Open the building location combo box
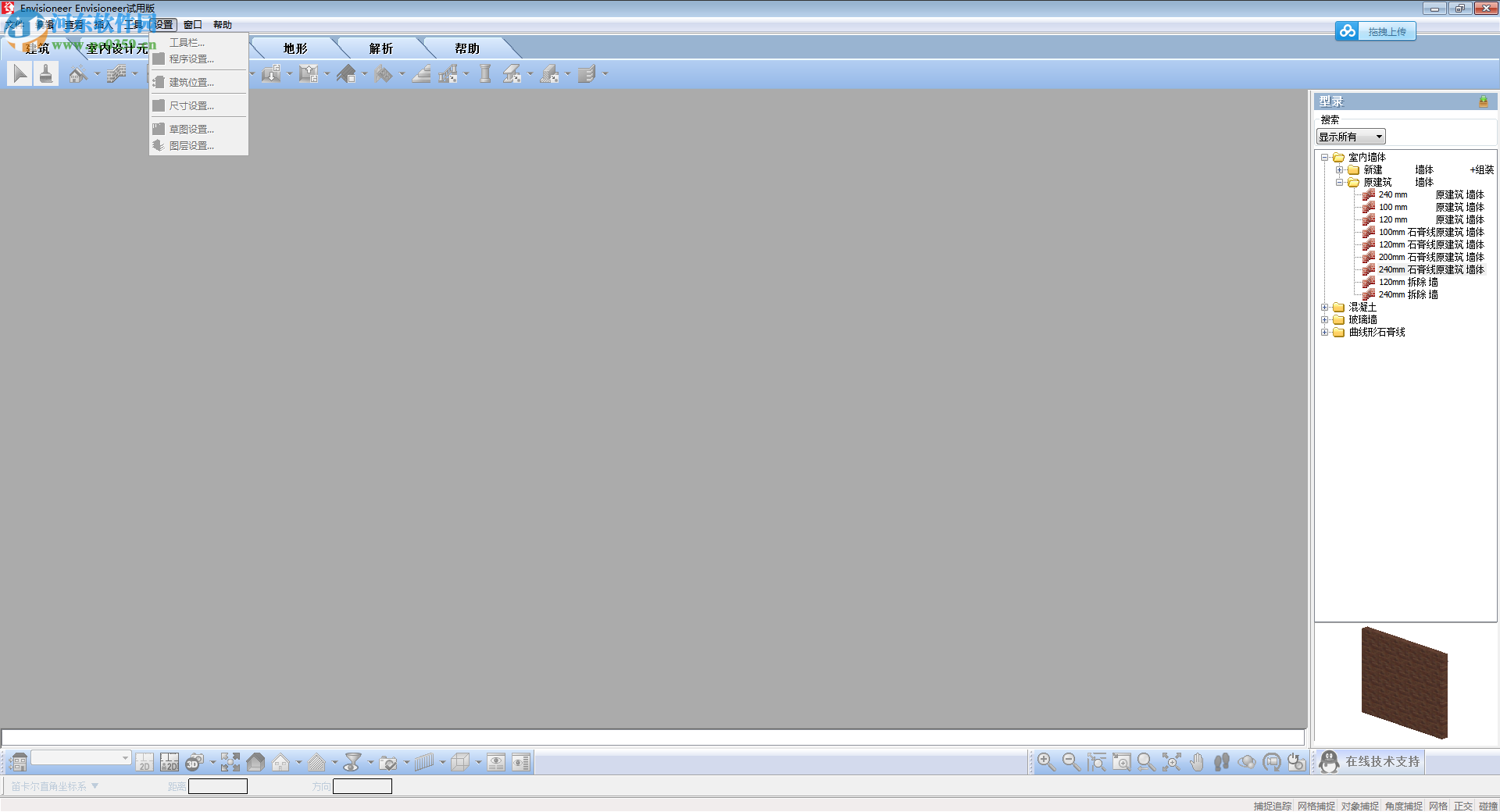 [80, 757]
